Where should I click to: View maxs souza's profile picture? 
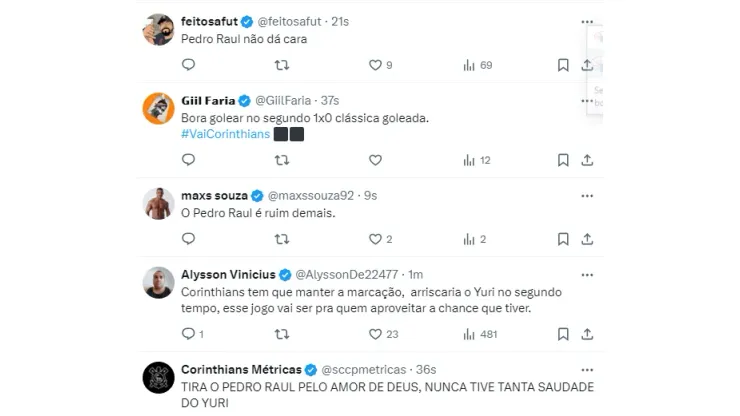tap(159, 204)
